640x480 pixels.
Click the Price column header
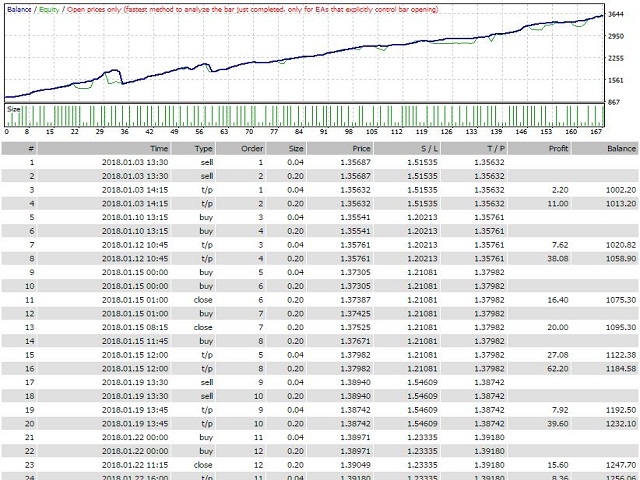[x=340, y=149]
